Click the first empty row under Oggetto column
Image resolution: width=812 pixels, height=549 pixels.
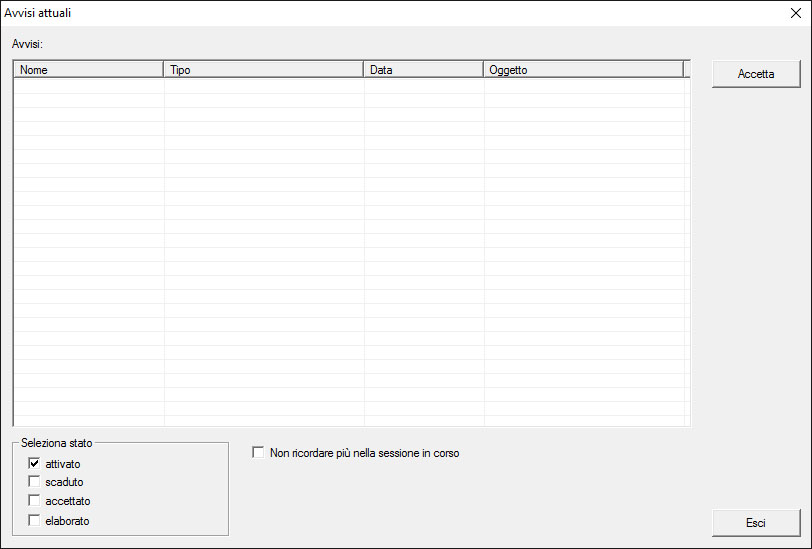click(582, 87)
